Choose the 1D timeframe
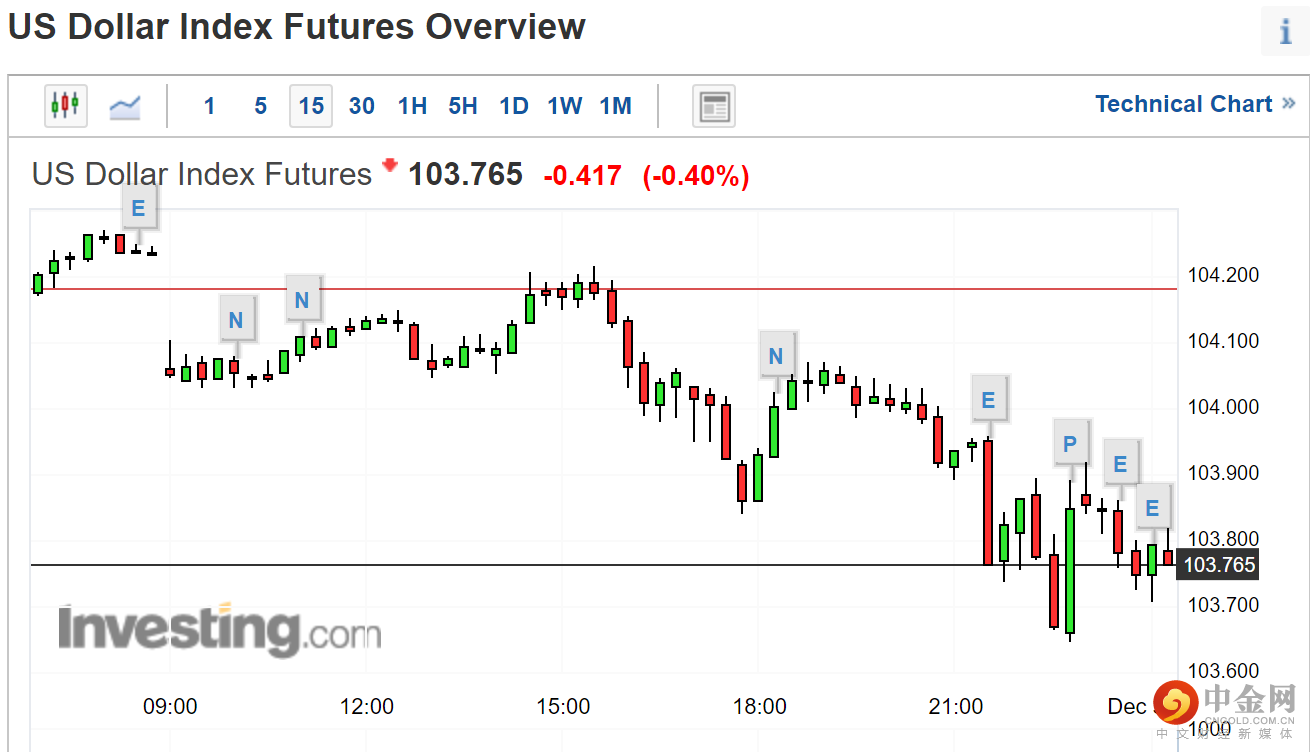The width and height of the screenshot is (1310, 752). coord(514,106)
